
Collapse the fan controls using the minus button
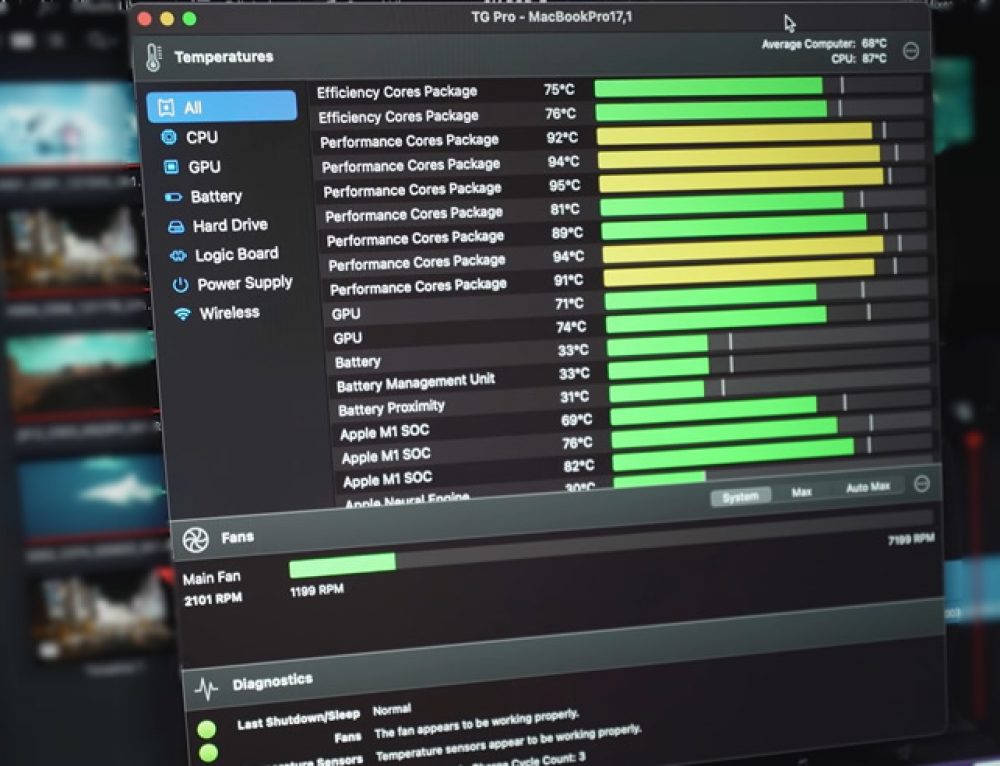tap(920, 483)
